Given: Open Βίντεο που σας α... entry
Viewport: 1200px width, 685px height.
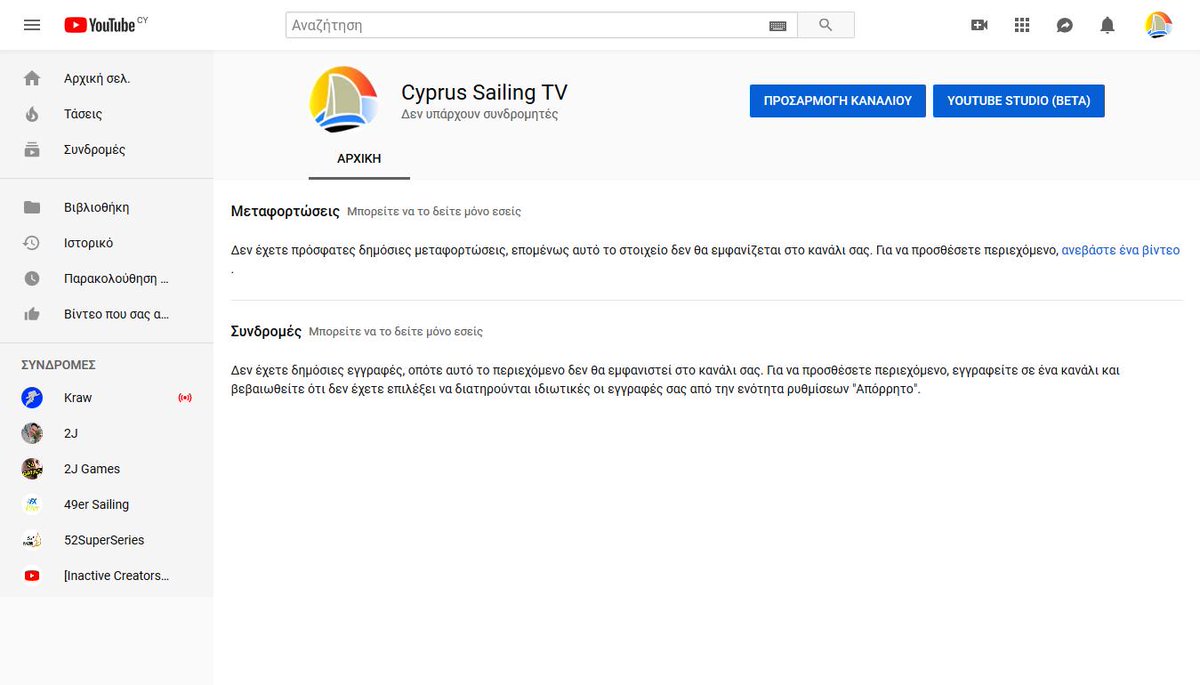Looking at the screenshot, I should point(116,314).
